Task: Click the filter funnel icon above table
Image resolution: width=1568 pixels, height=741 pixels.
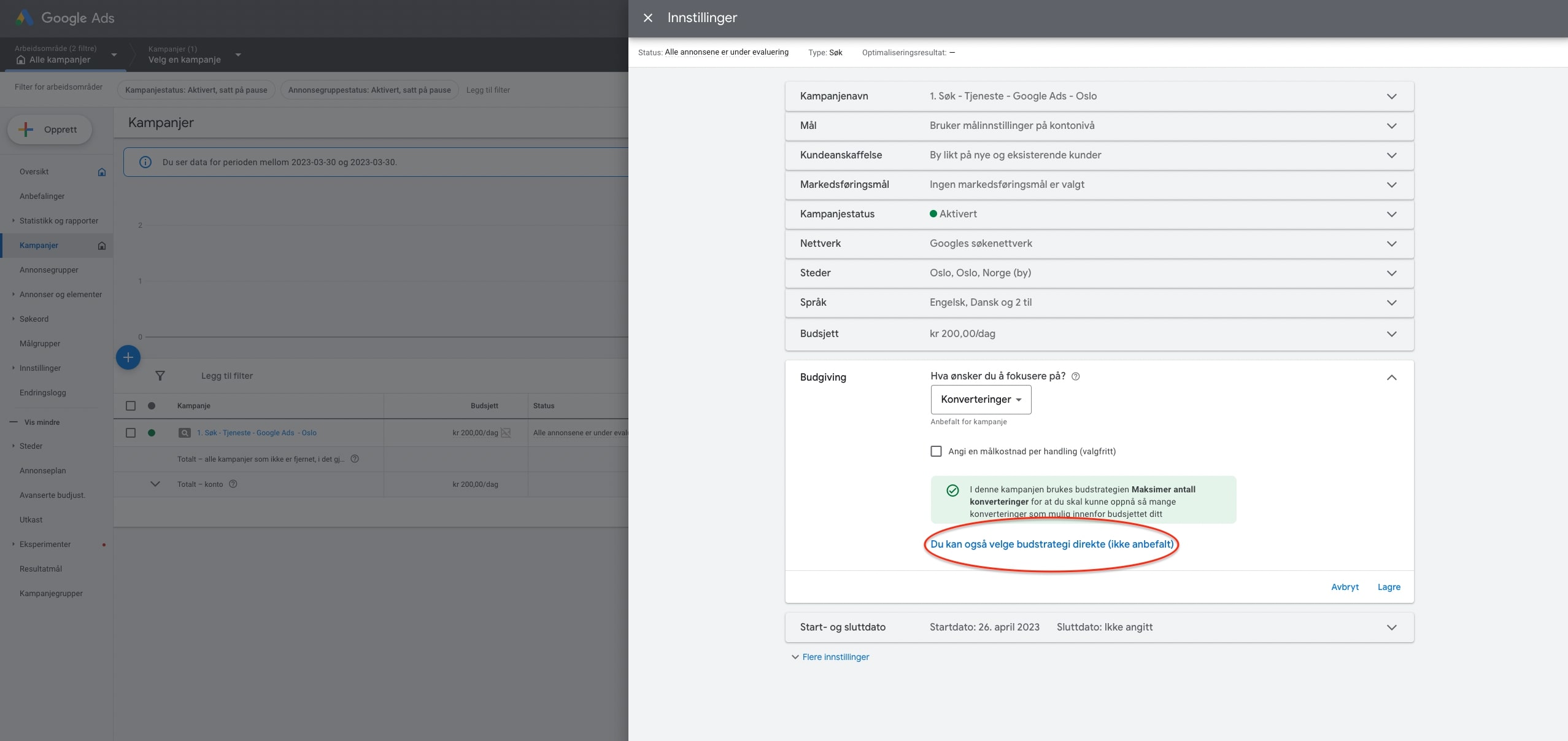Action: pyautogui.click(x=160, y=376)
